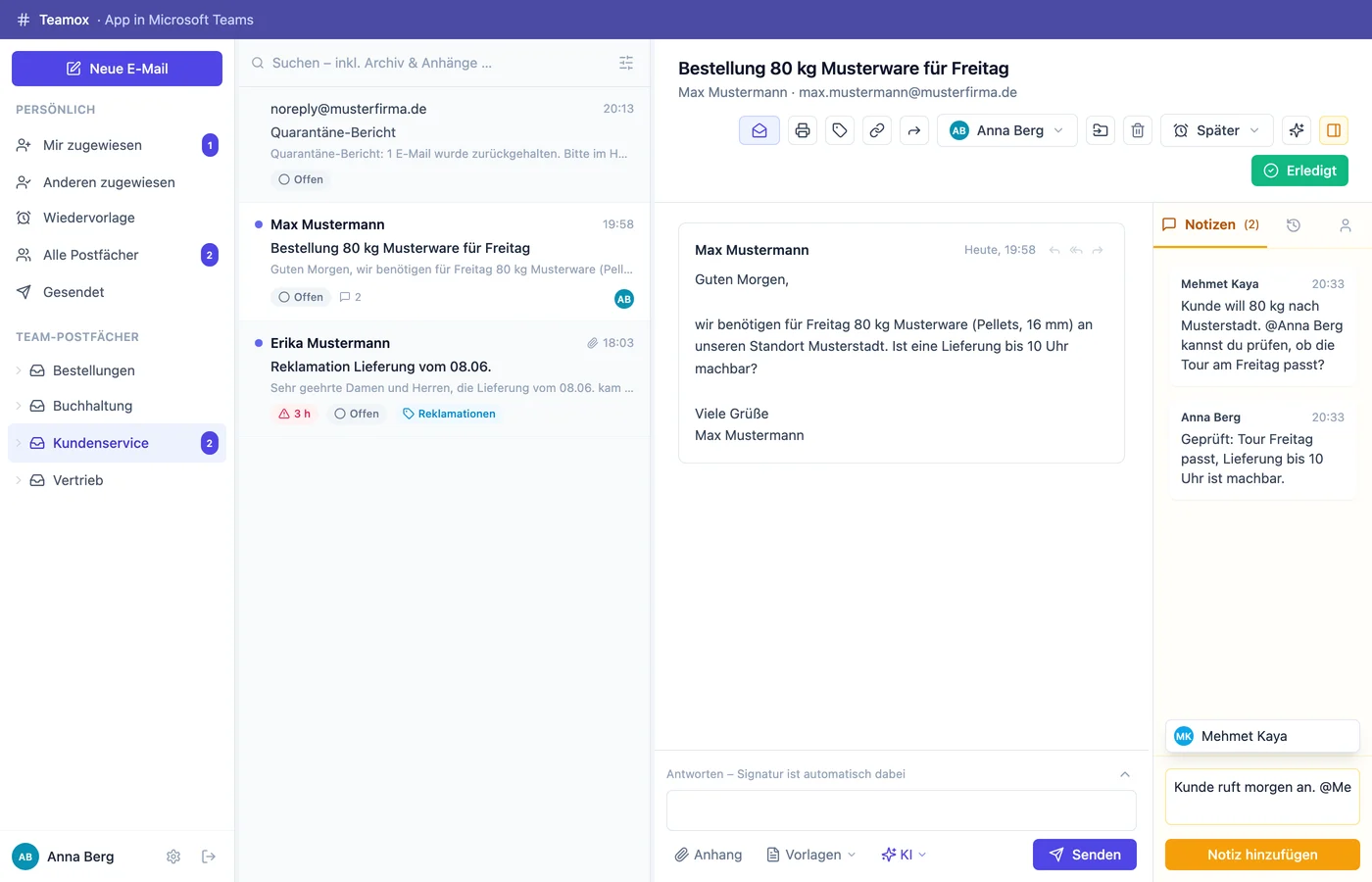Expand the Bestellungen team mailbox
Image resolution: width=1372 pixels, height=882 pixels.
(19, 370)
